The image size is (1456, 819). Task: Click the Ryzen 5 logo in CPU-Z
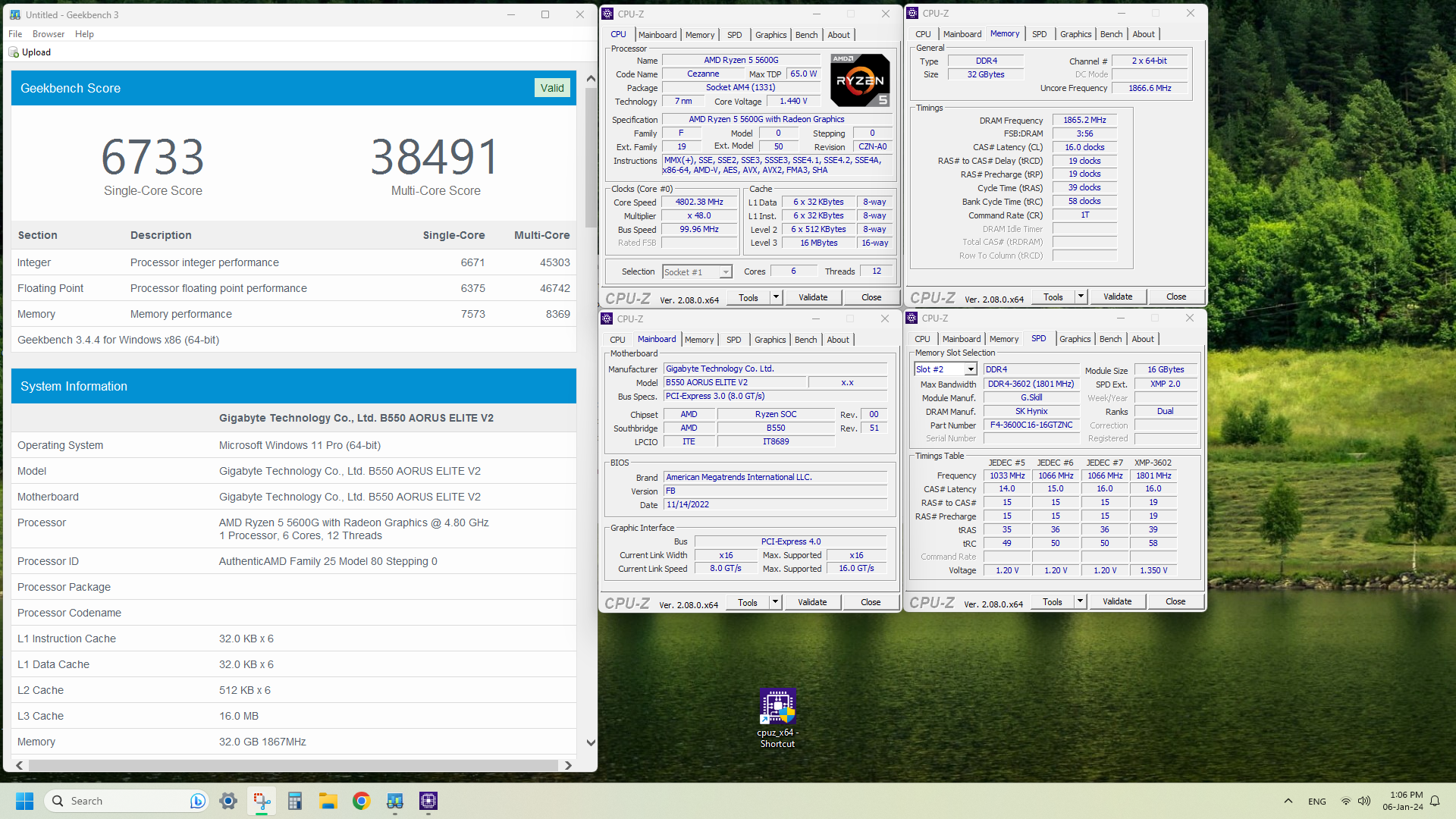(860, 80)
